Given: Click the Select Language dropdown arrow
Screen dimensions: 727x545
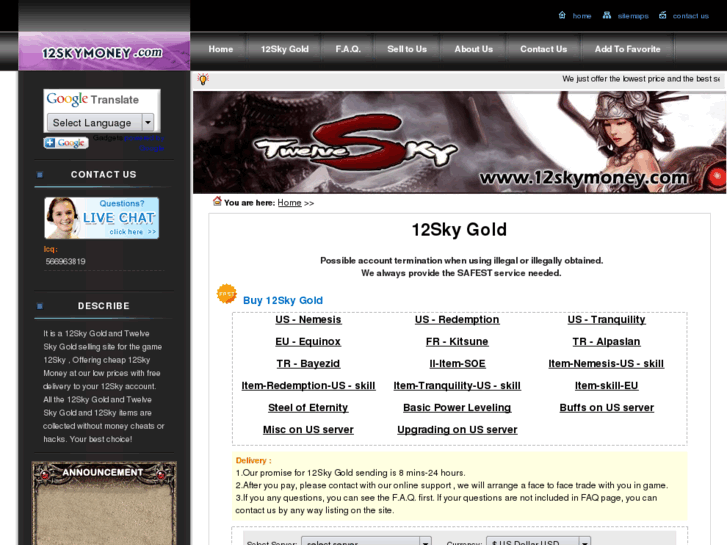Looking at the screenshot, I should coord(148,123).
